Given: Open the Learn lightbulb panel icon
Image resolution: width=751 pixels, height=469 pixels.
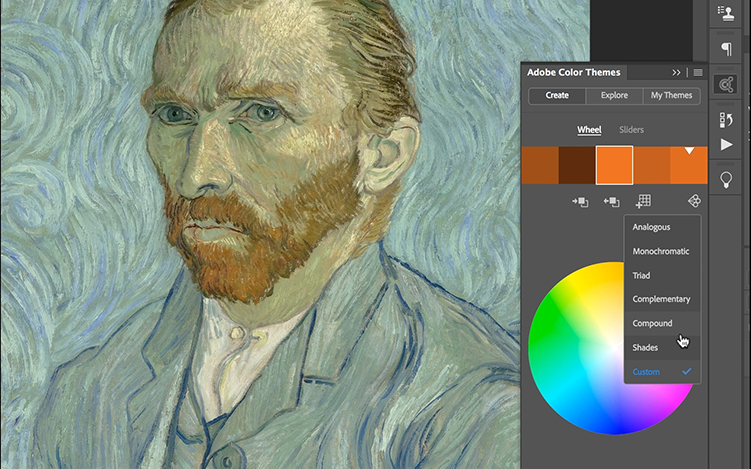Looking at the screenshot, I should [x=727, y=179].
